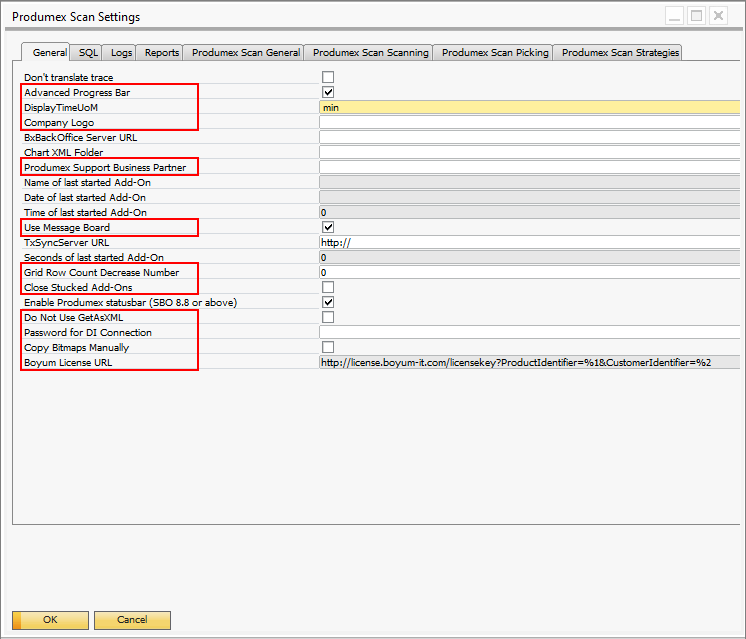Click the DisplayTimeUoM field containing min
The image size is (746, 639).
529,107
